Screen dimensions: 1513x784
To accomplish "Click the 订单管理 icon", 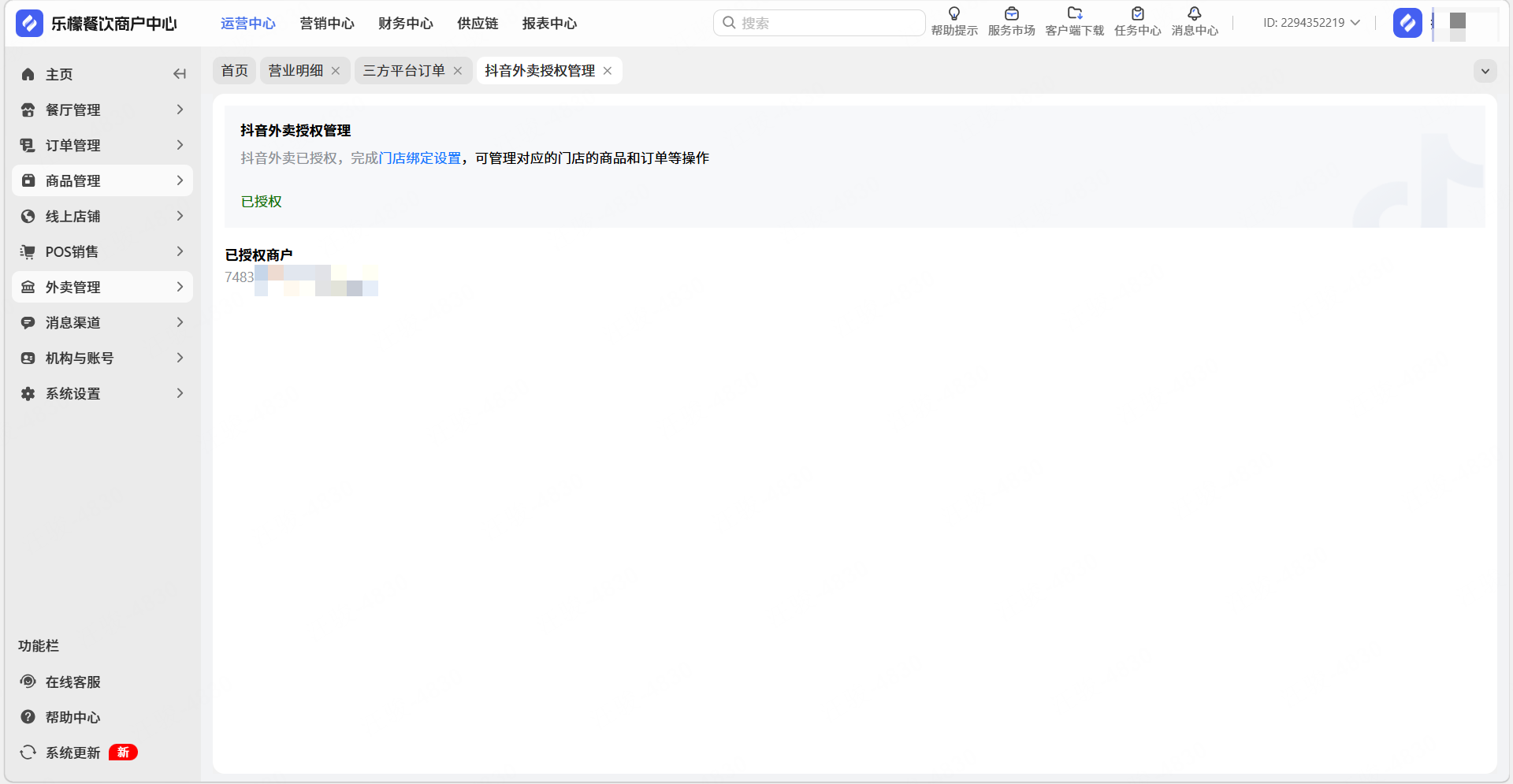I will (x=28, y=145).
